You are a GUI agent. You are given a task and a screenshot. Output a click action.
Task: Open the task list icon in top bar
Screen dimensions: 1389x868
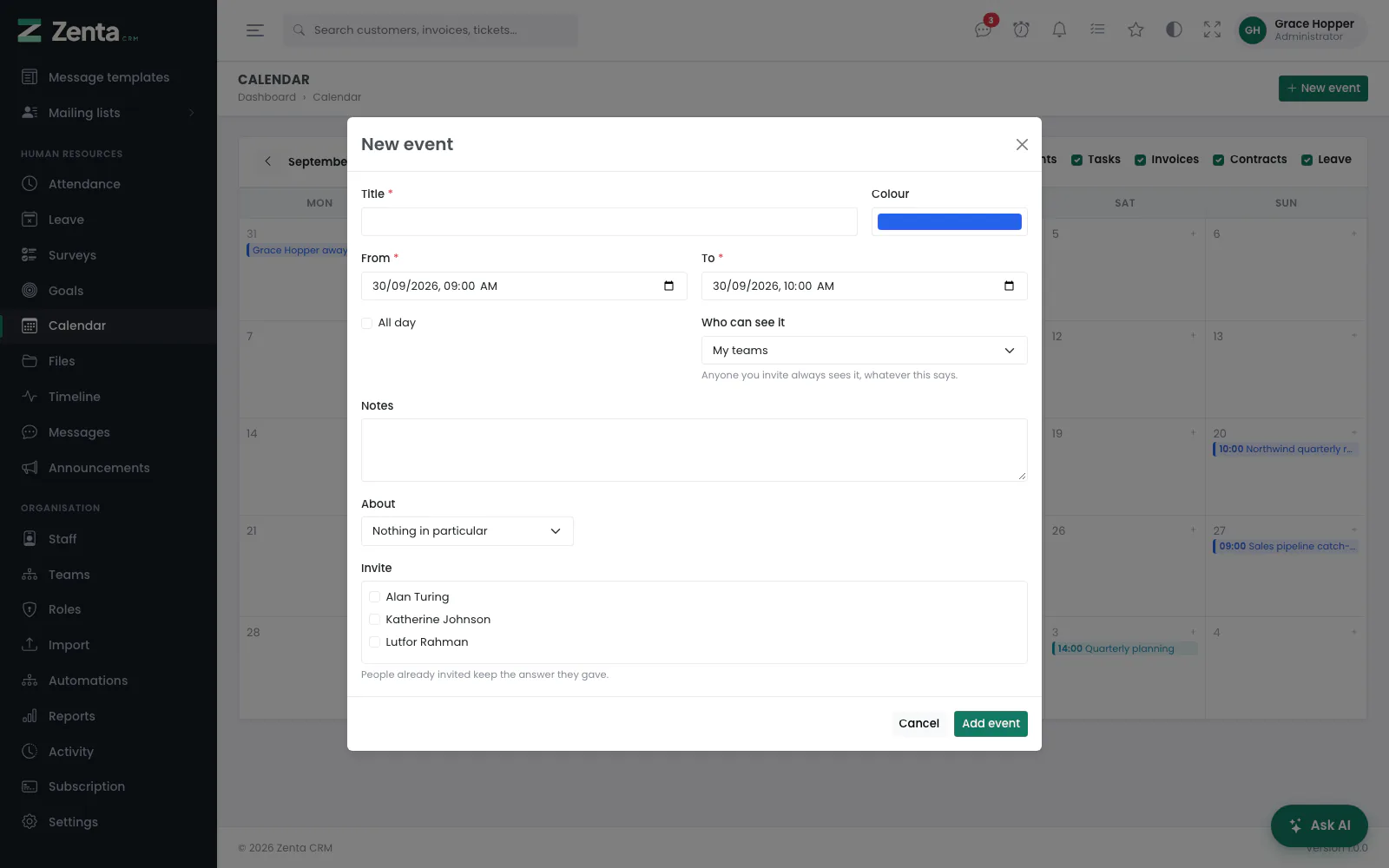[x=1097, y=30]
